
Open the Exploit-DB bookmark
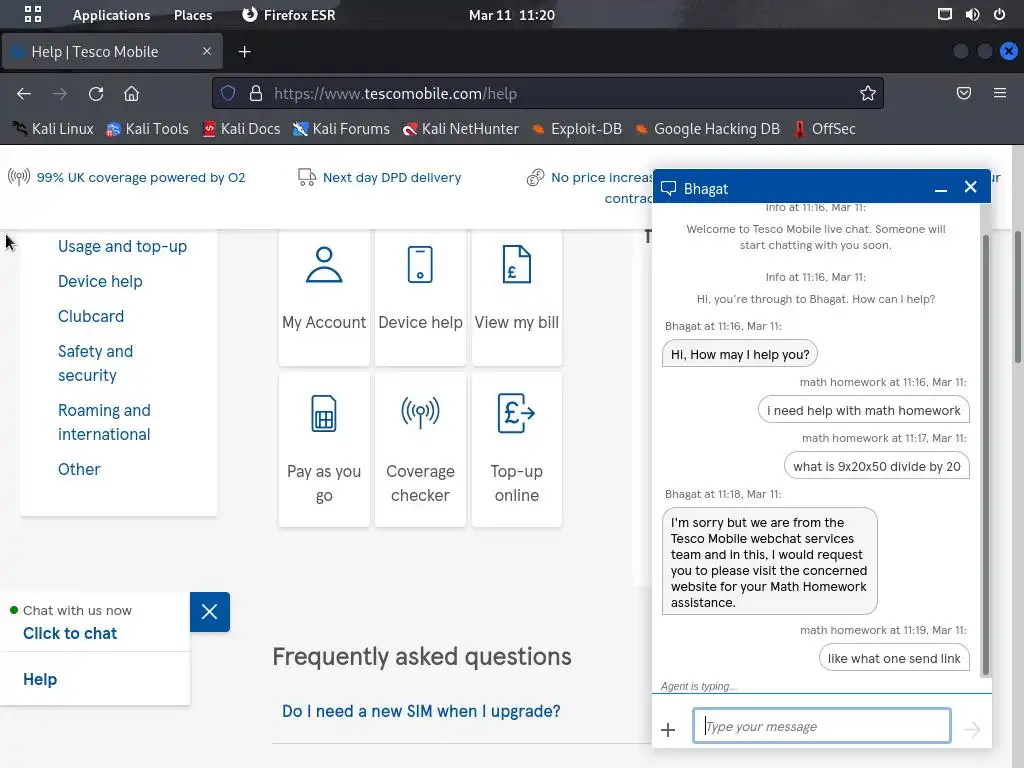(x=577, y=129)
